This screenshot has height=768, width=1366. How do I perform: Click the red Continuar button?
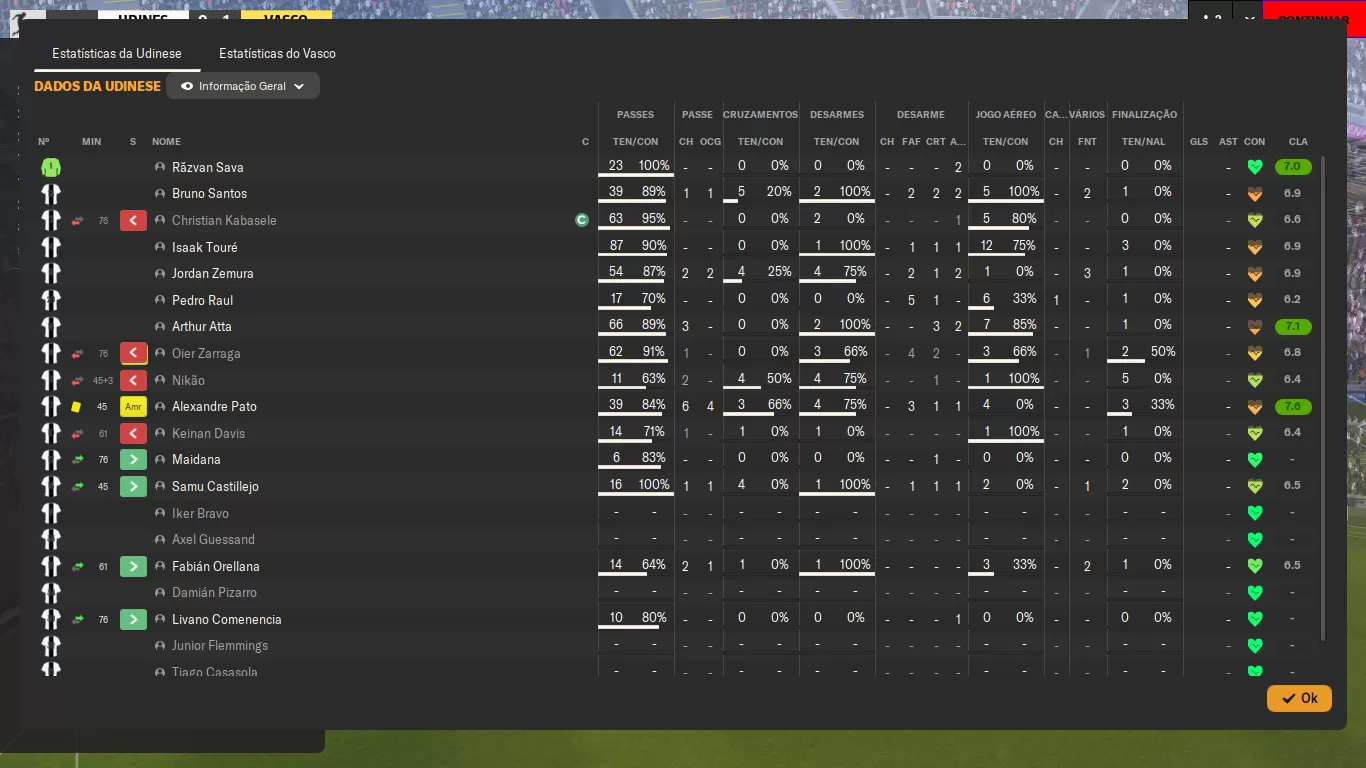(x=1314, y=19)
